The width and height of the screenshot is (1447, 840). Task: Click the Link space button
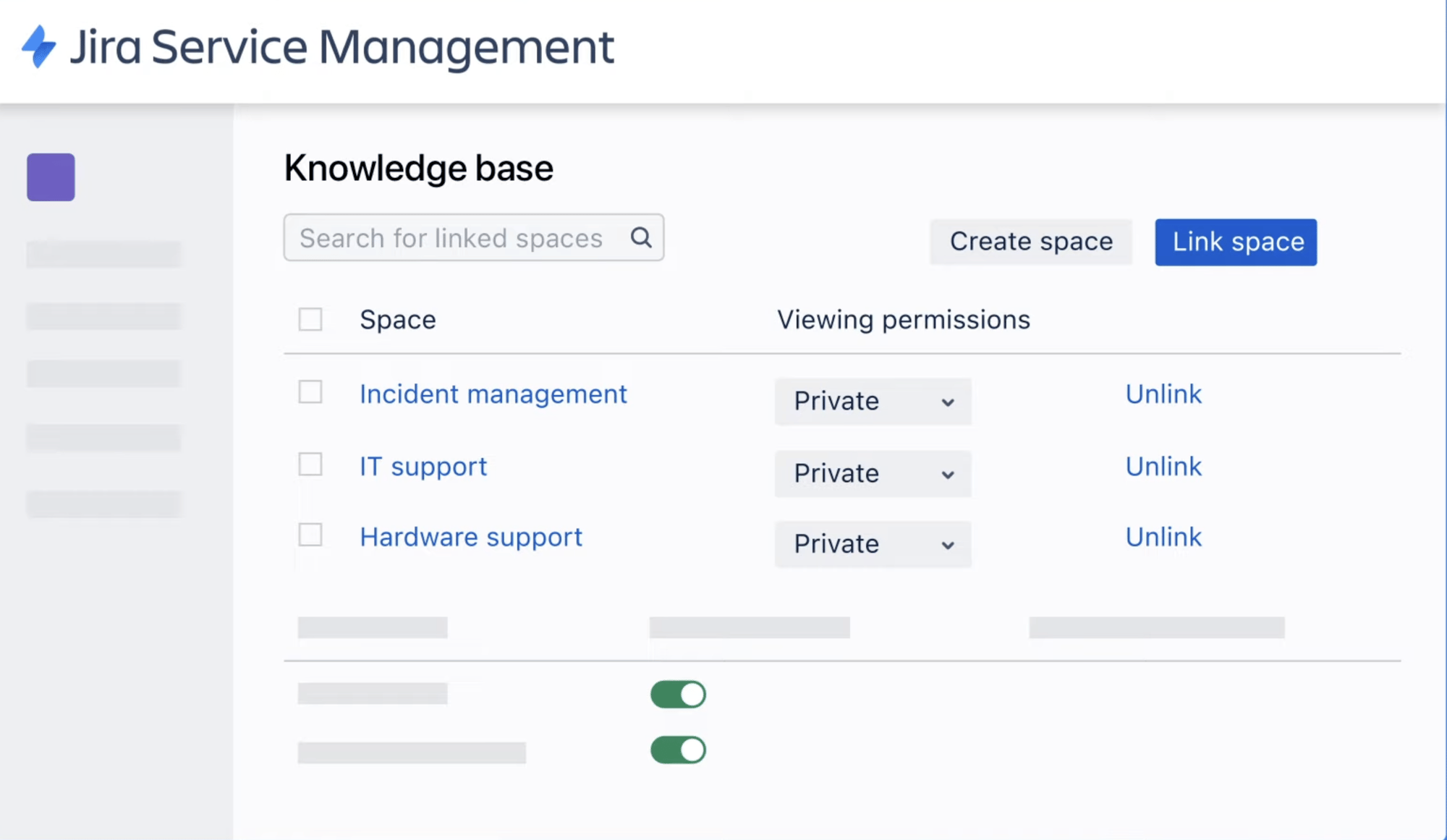(x=1236, y=242)
